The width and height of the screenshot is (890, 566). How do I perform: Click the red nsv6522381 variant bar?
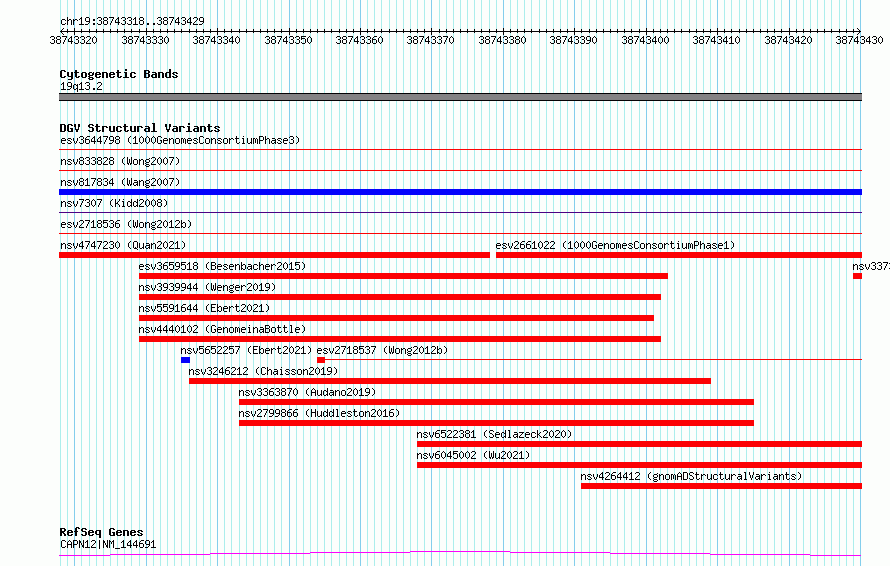tap(639, 444)
